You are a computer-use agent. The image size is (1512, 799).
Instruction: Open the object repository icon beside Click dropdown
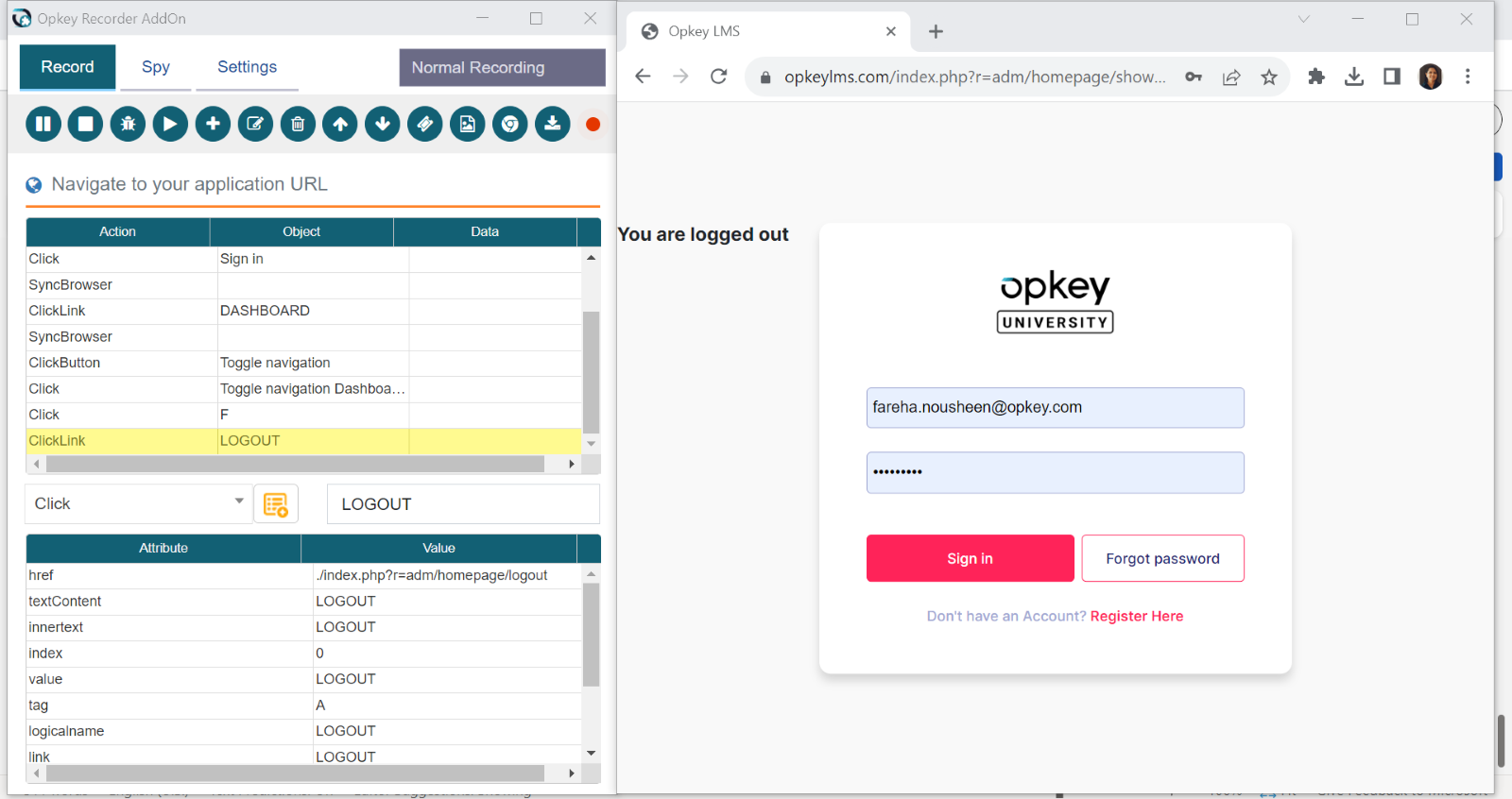276,504
